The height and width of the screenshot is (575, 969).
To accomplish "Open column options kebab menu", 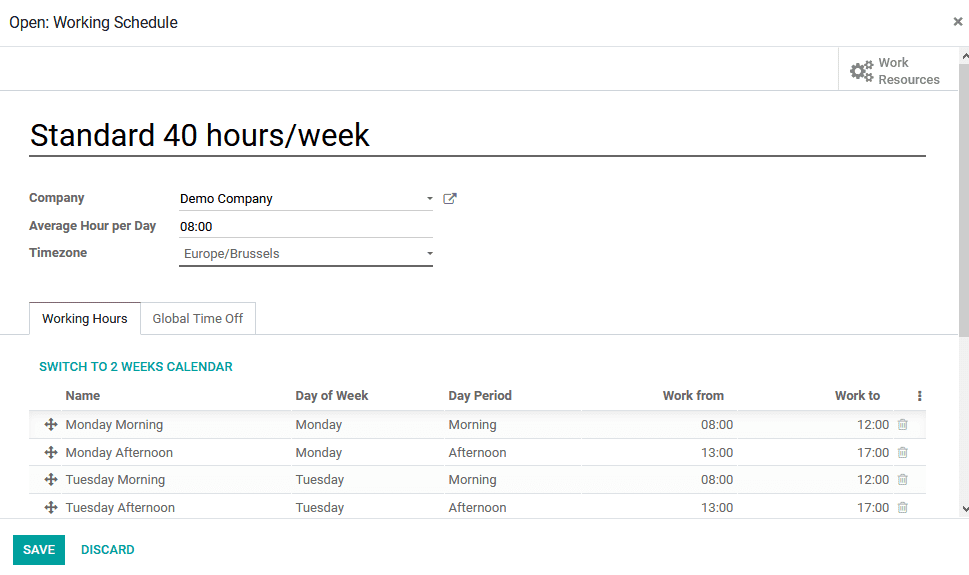I will (x=920, y=396).
